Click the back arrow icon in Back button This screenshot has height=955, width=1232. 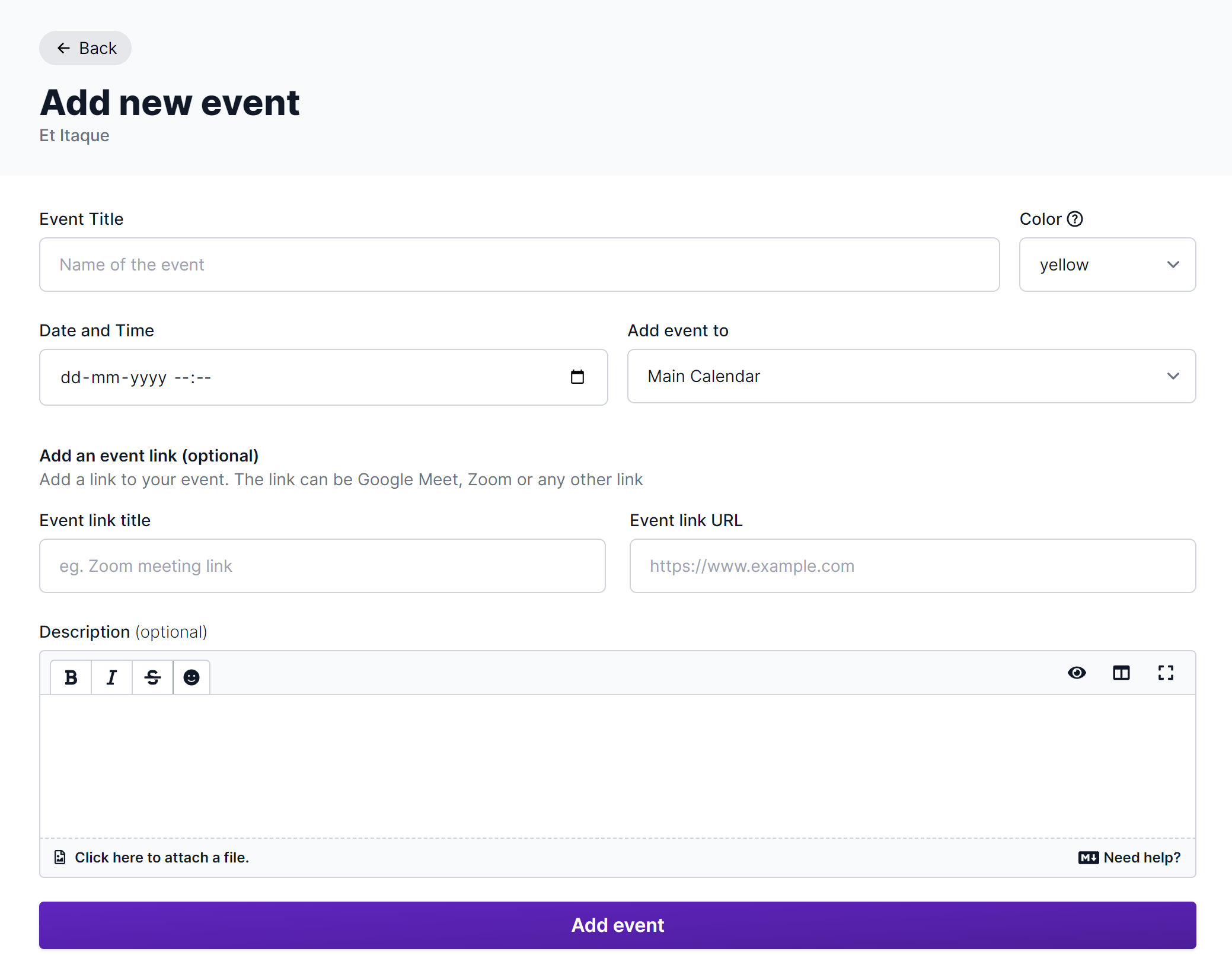tap(63, 47)
